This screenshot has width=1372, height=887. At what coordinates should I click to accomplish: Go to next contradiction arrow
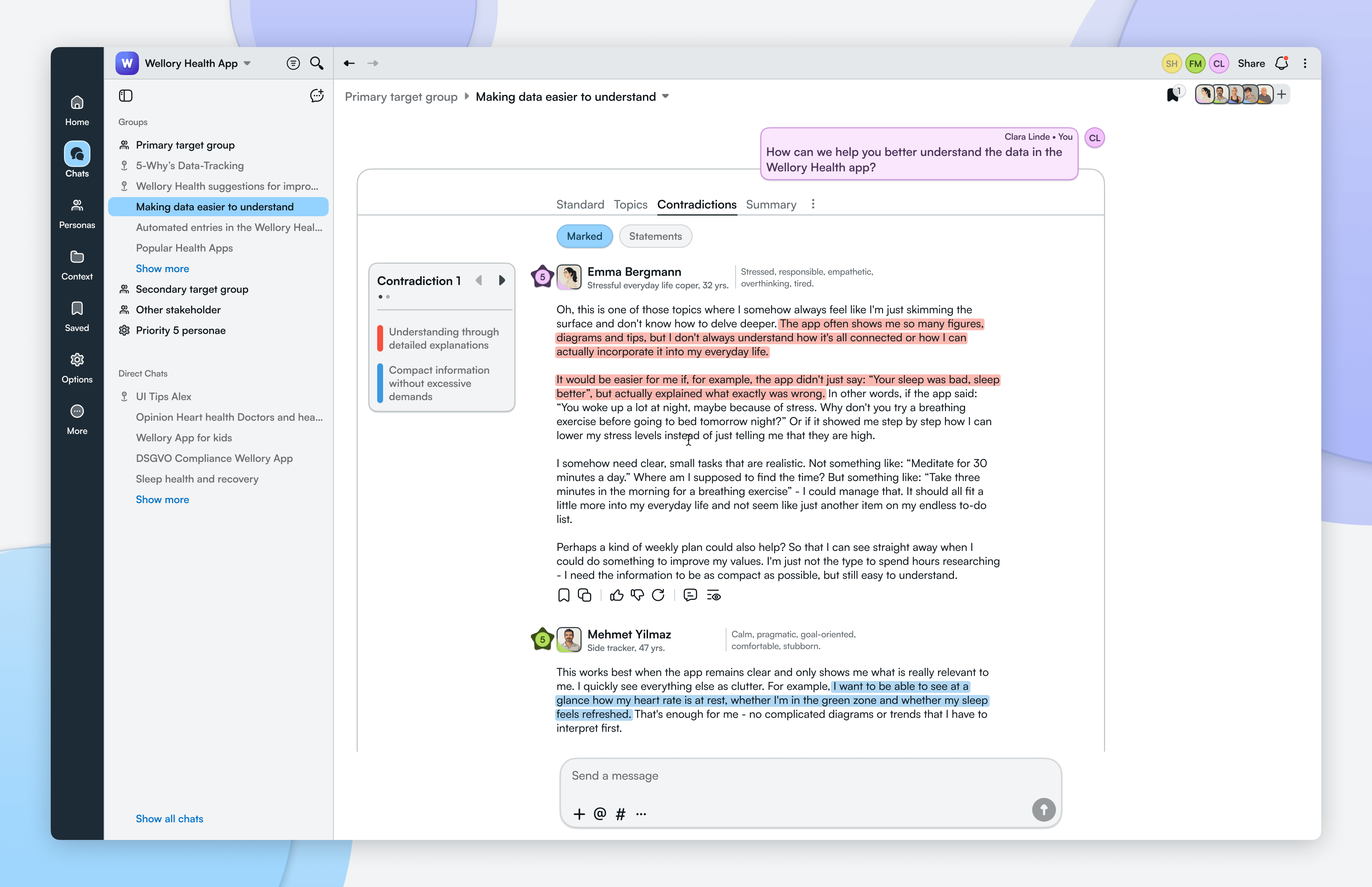tap(501, 281)
